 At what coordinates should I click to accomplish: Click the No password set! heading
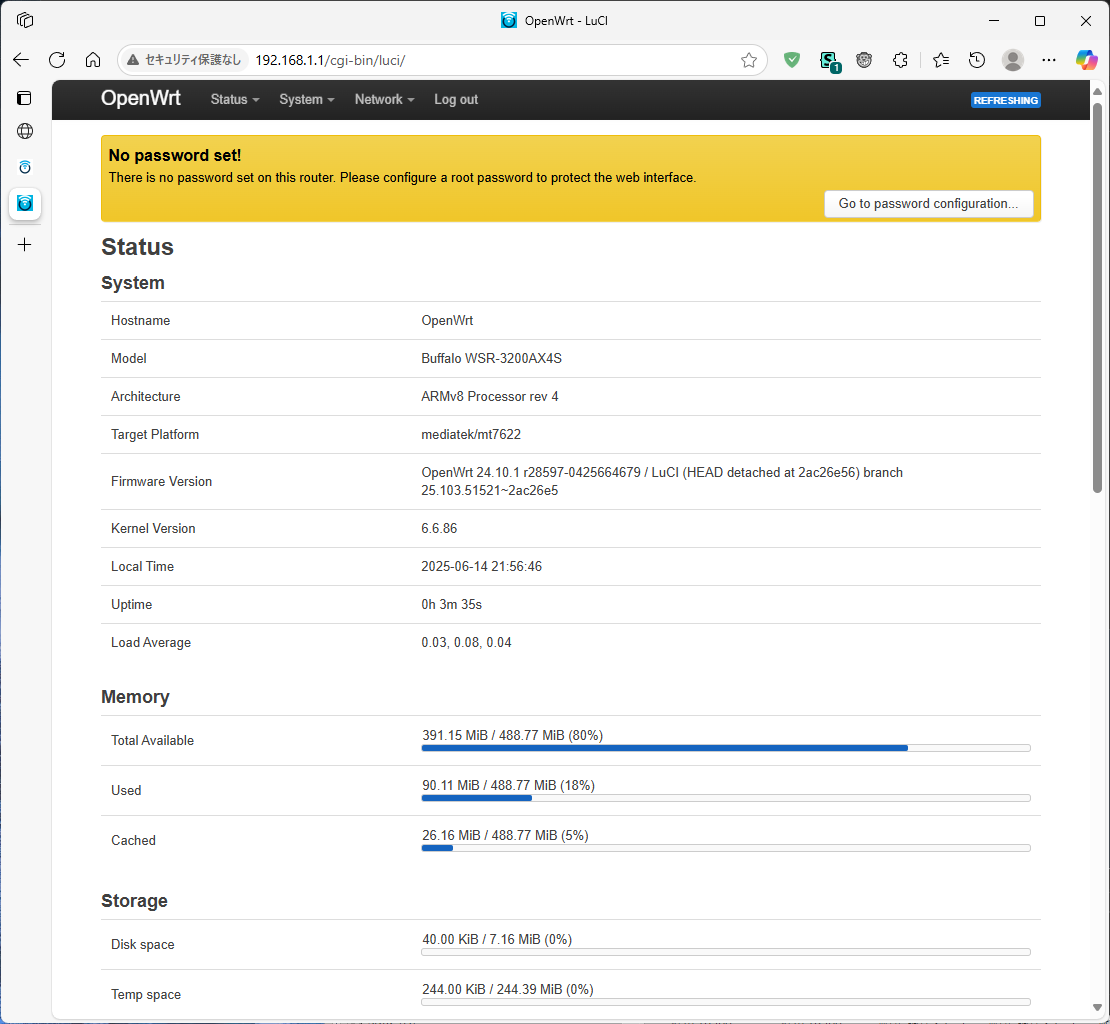175,156
